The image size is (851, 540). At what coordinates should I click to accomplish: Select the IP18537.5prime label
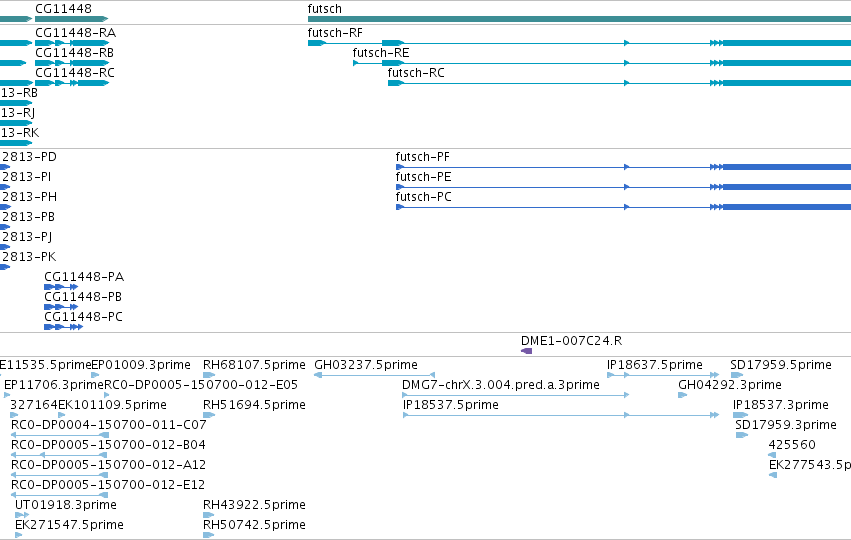point(450,405)
